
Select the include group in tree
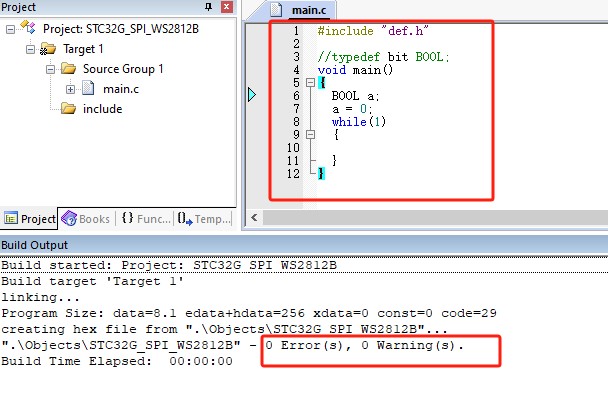click(x=102, y=109)
